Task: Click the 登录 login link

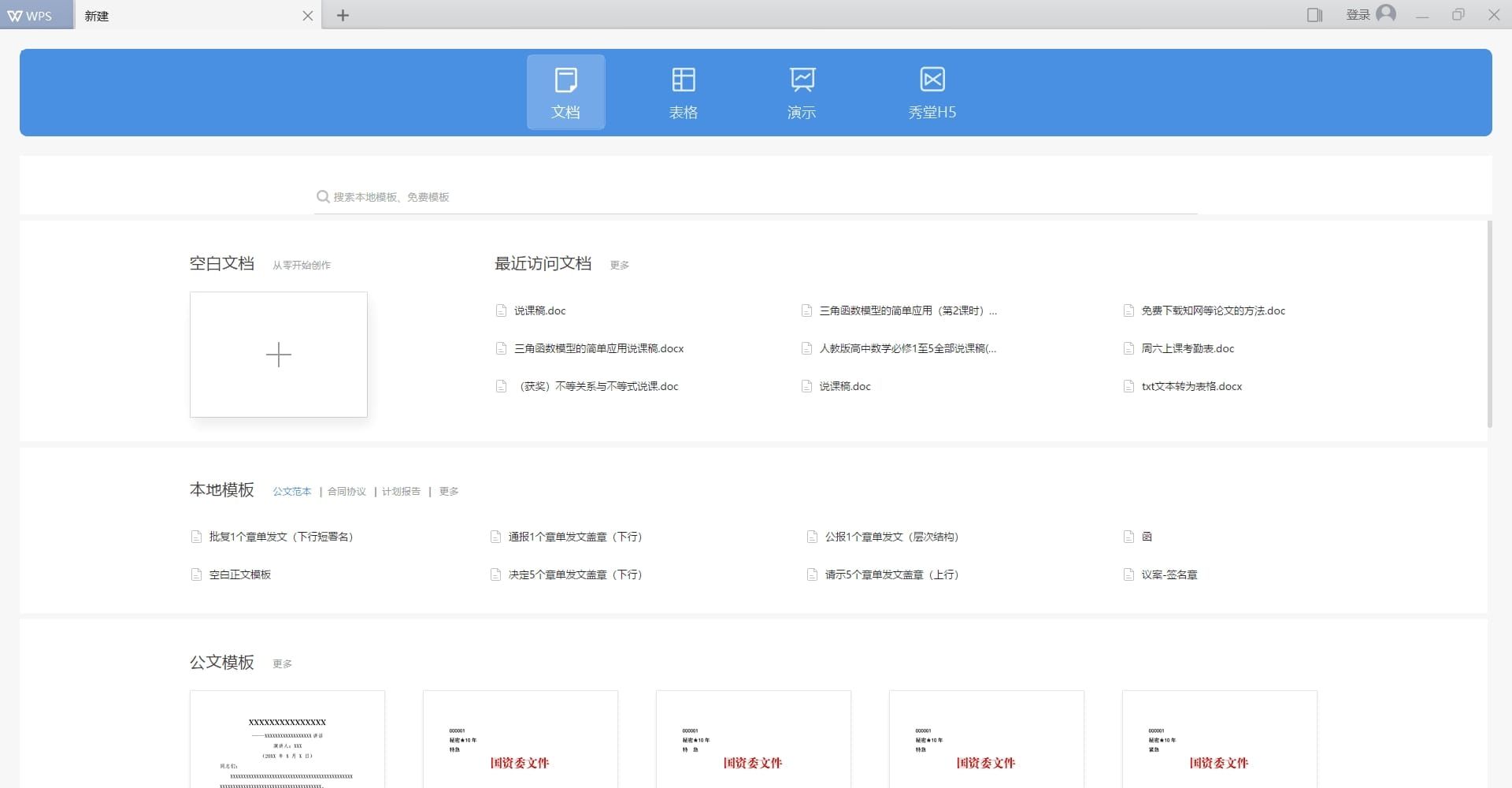Action: click(1358, 15)
